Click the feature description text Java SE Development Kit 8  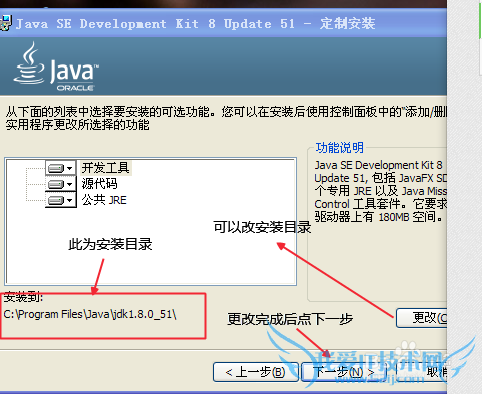point(379,165)
